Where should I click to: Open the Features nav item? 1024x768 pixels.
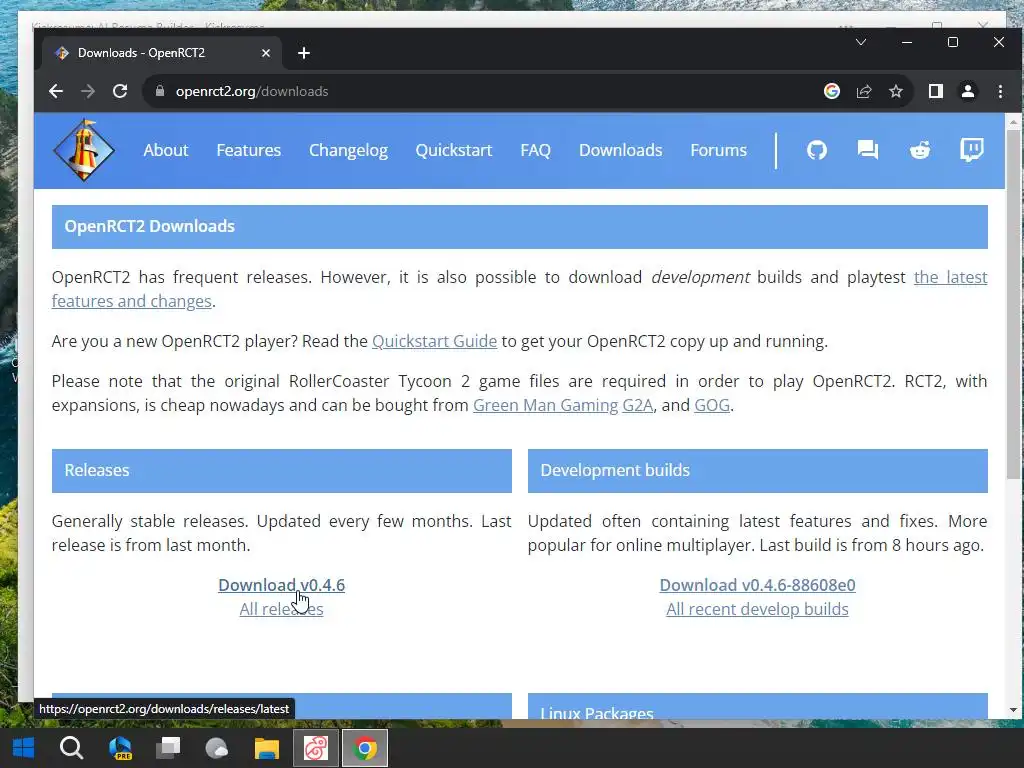(249, 150)
